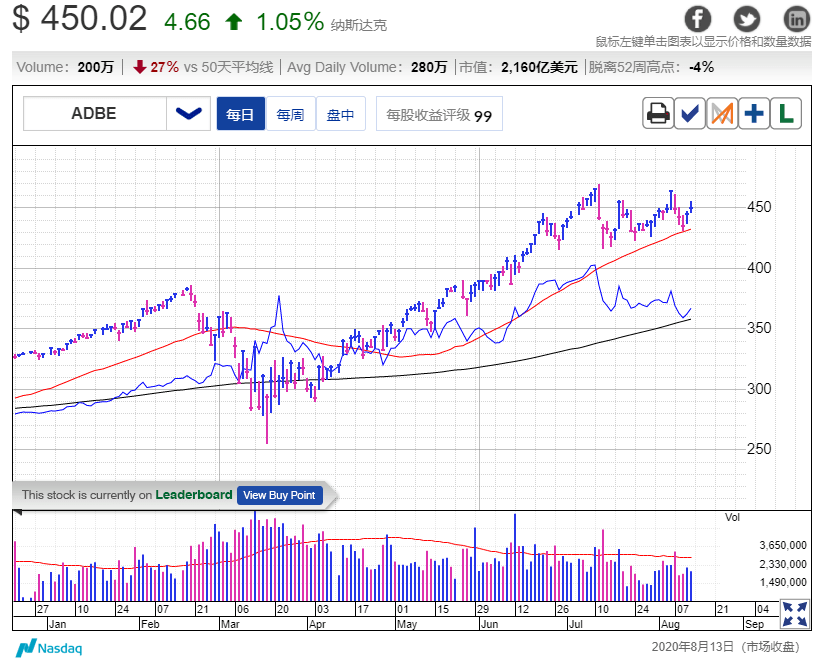Click the 250 price axis label
Image resolution: width=821 pixels, height=659 pixels.
click(759, 449)
